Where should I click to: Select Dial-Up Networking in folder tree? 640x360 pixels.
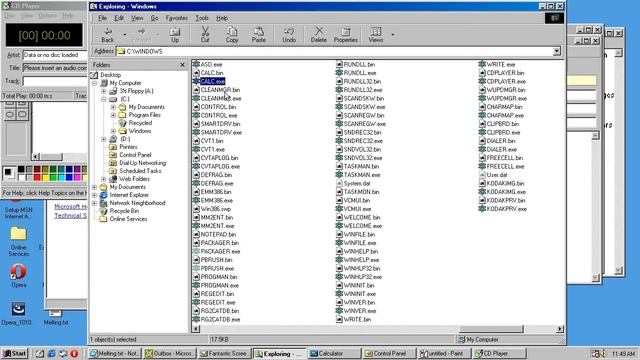[142, 163]
